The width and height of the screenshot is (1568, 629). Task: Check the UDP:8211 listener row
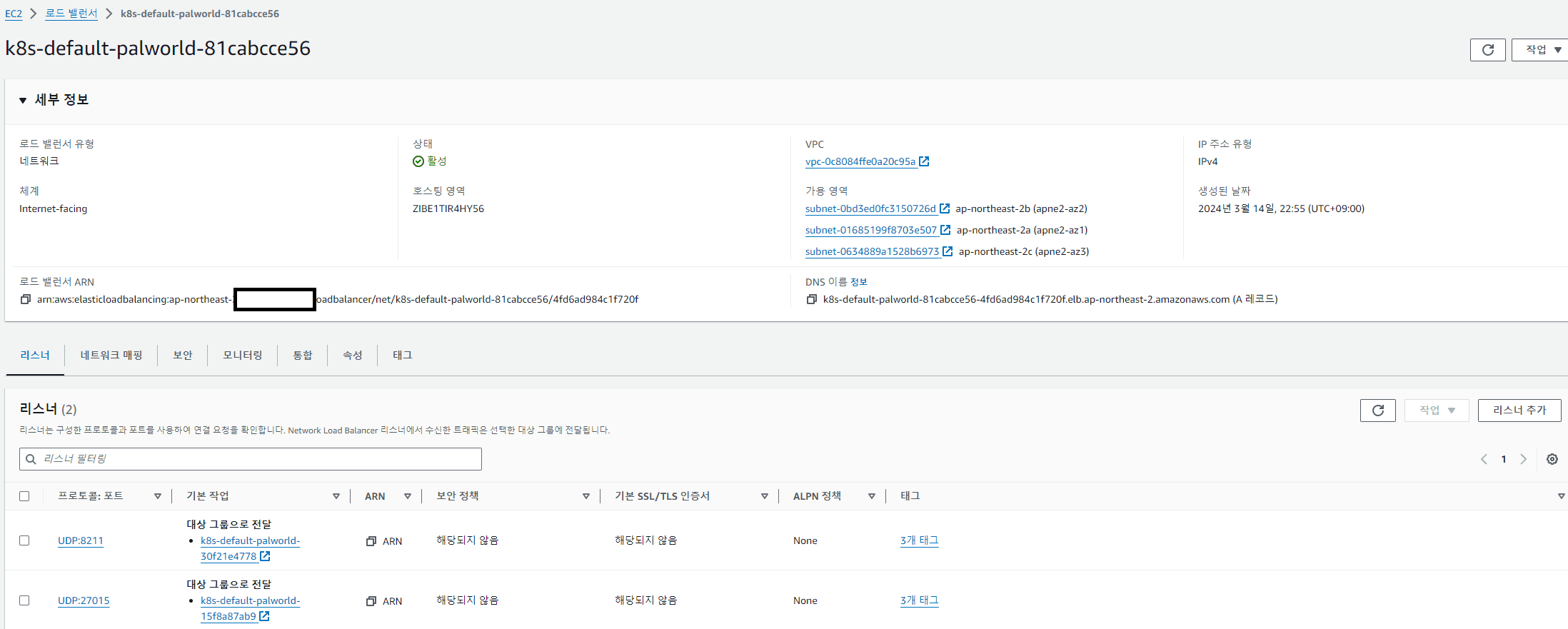click(24, 540)
